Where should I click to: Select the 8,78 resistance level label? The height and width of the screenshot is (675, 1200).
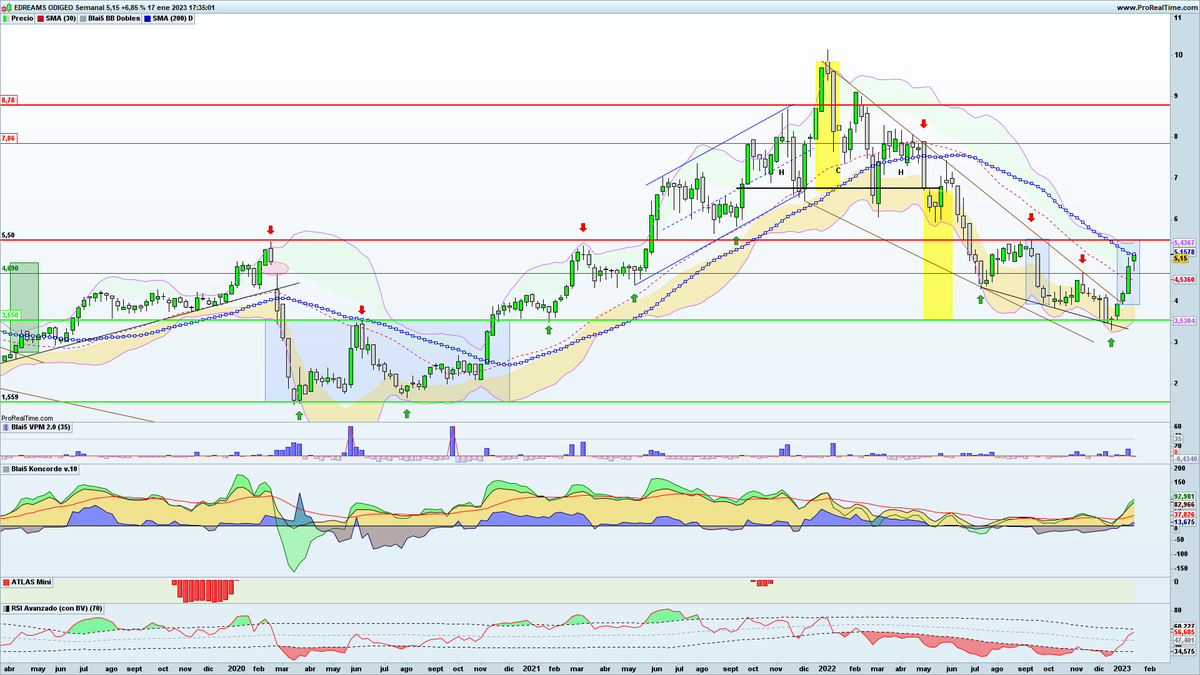tap(9, 100)
